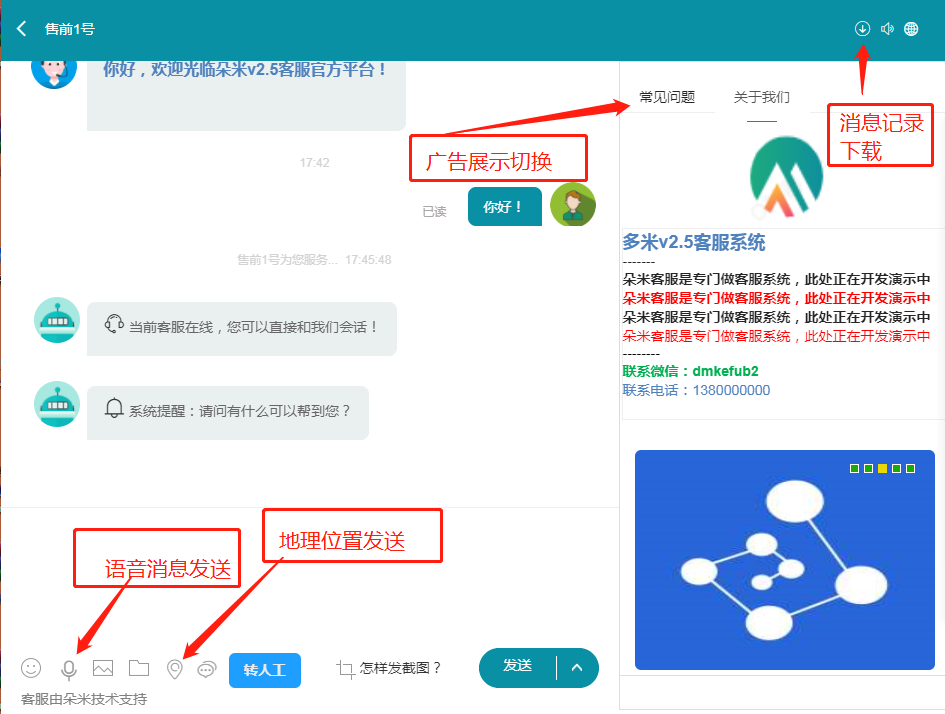Open the emoji picker

pyautogui.click(x=31, y=668)
